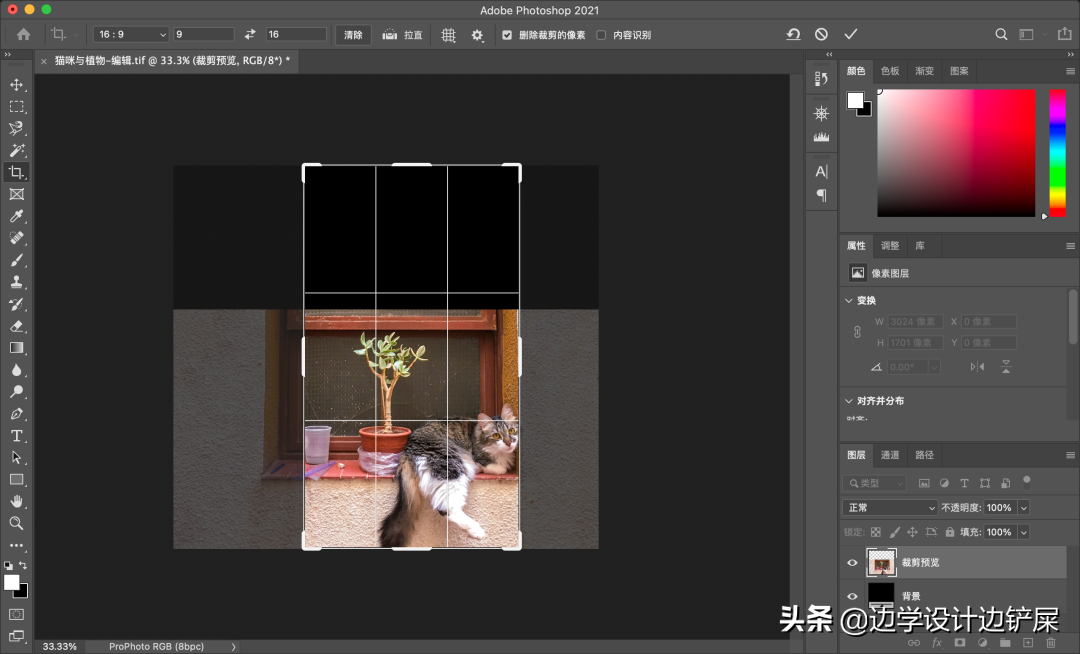The image size is (1080, 654).
Task: Switch to the 路径 tab
Action: click(x=924, y=455)
